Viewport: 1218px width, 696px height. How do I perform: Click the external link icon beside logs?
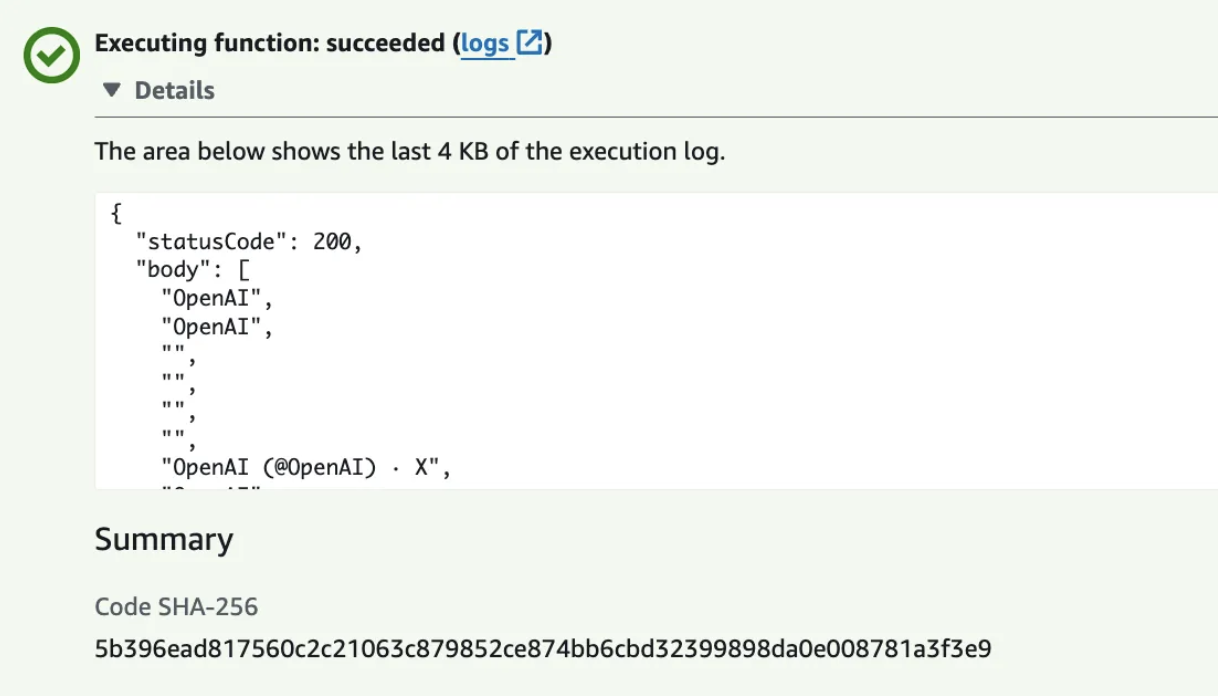pyautogui.click(x=530, y=44)
